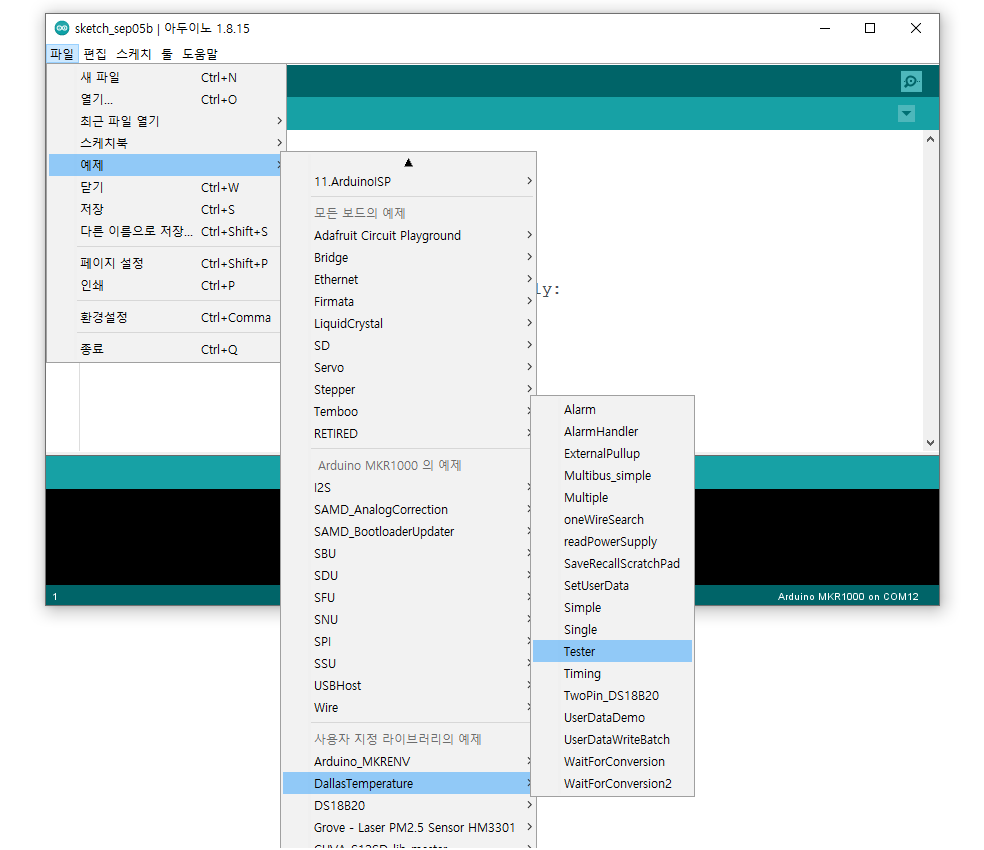The image size is (984, 850).
Task: Choose 닫기 from the file menu
Action: tap(164, 187)
